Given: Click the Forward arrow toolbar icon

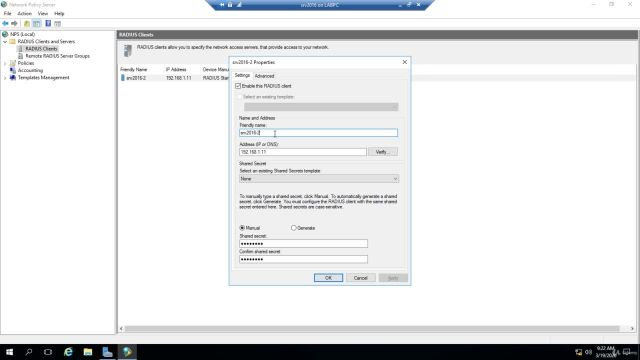Looking at the screenshot, I should pos(15,24).
